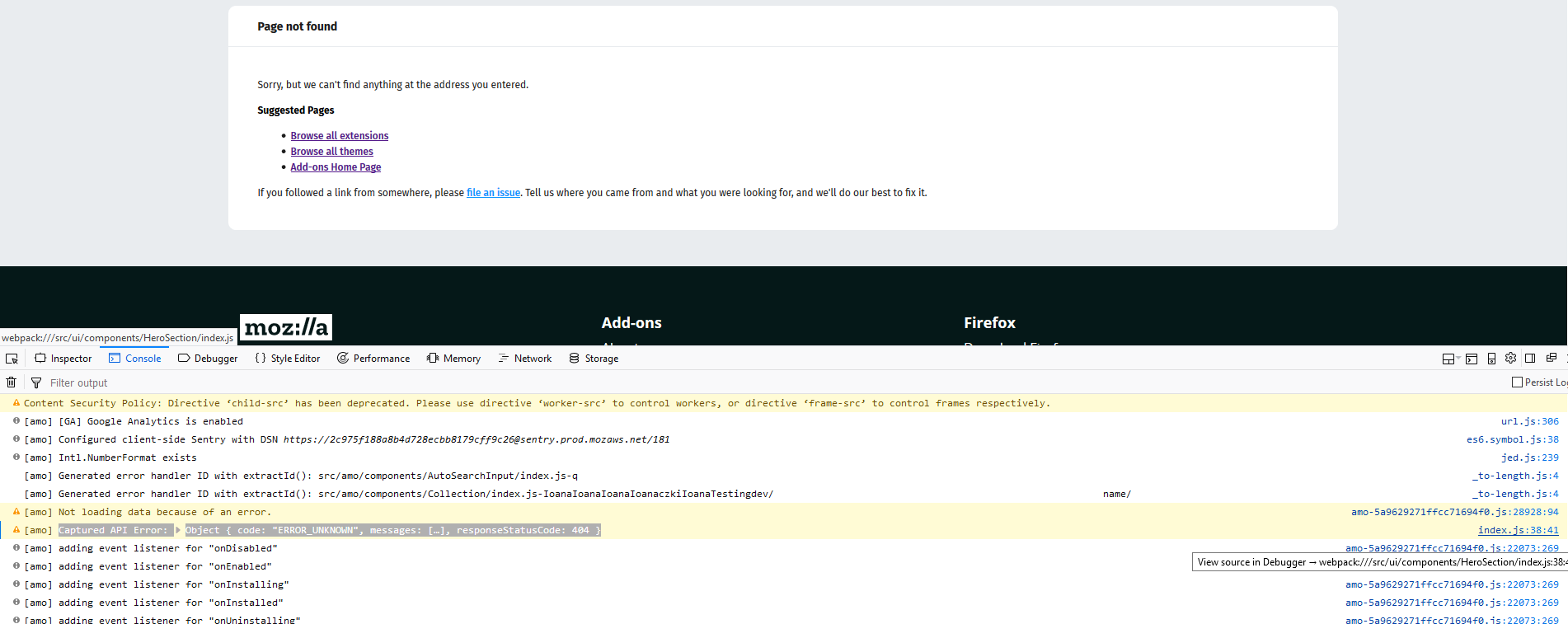Select the Configured client-side Sentry message
Image resolution: width=1568 pixels, height=624 pixels.
pos(347,439)
